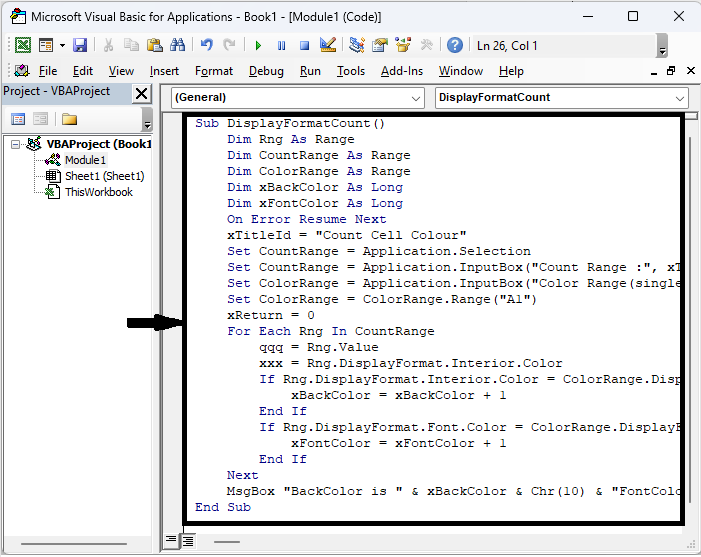Open Object Browser toolbar icon
Screen dimensions: 701x557
[403, 45]
